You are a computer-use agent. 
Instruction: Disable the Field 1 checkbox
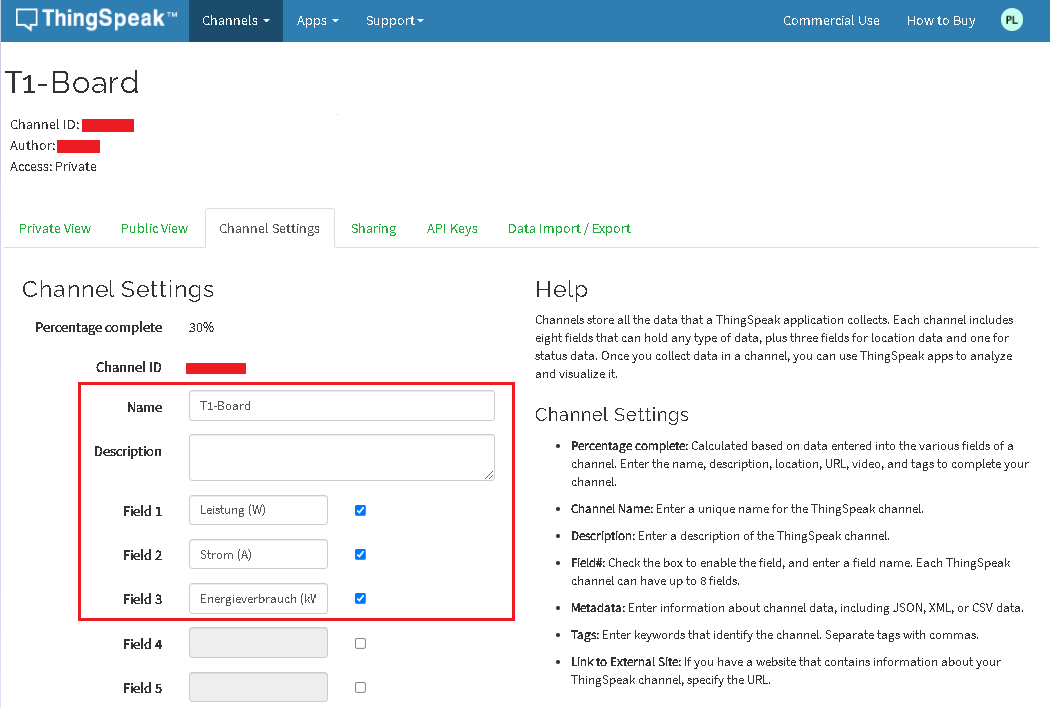tap(360, 510)
